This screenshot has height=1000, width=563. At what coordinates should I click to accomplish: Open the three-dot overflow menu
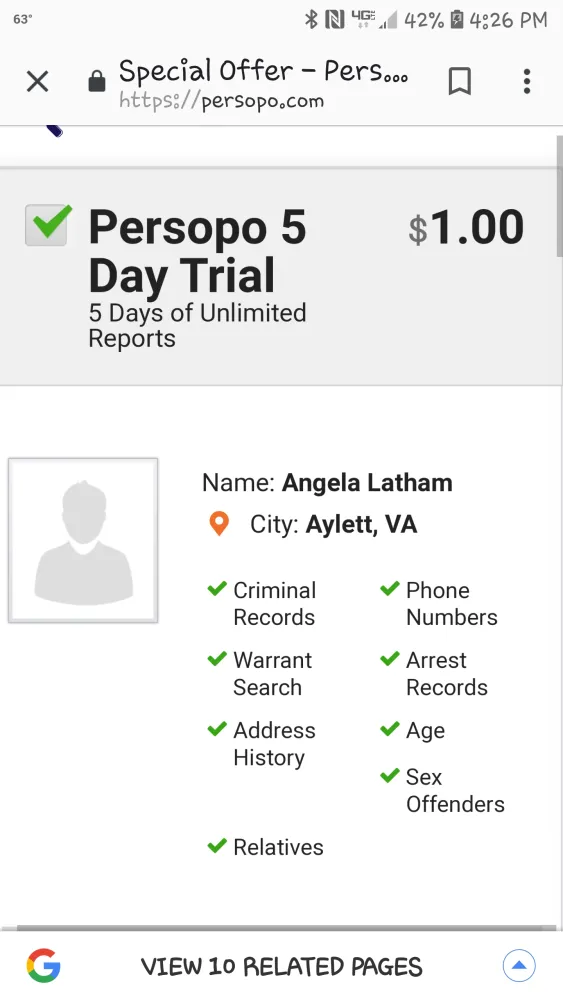coord(527,82)
